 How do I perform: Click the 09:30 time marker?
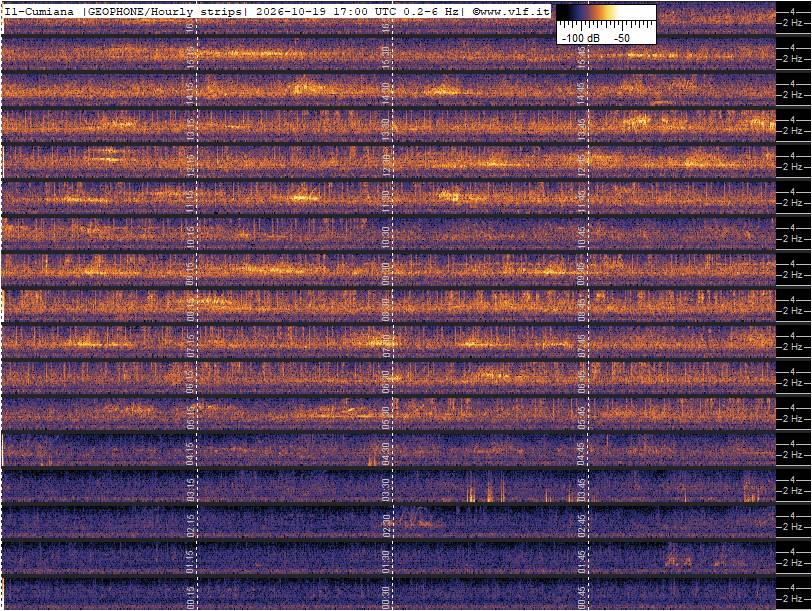[x=386, y=272]
